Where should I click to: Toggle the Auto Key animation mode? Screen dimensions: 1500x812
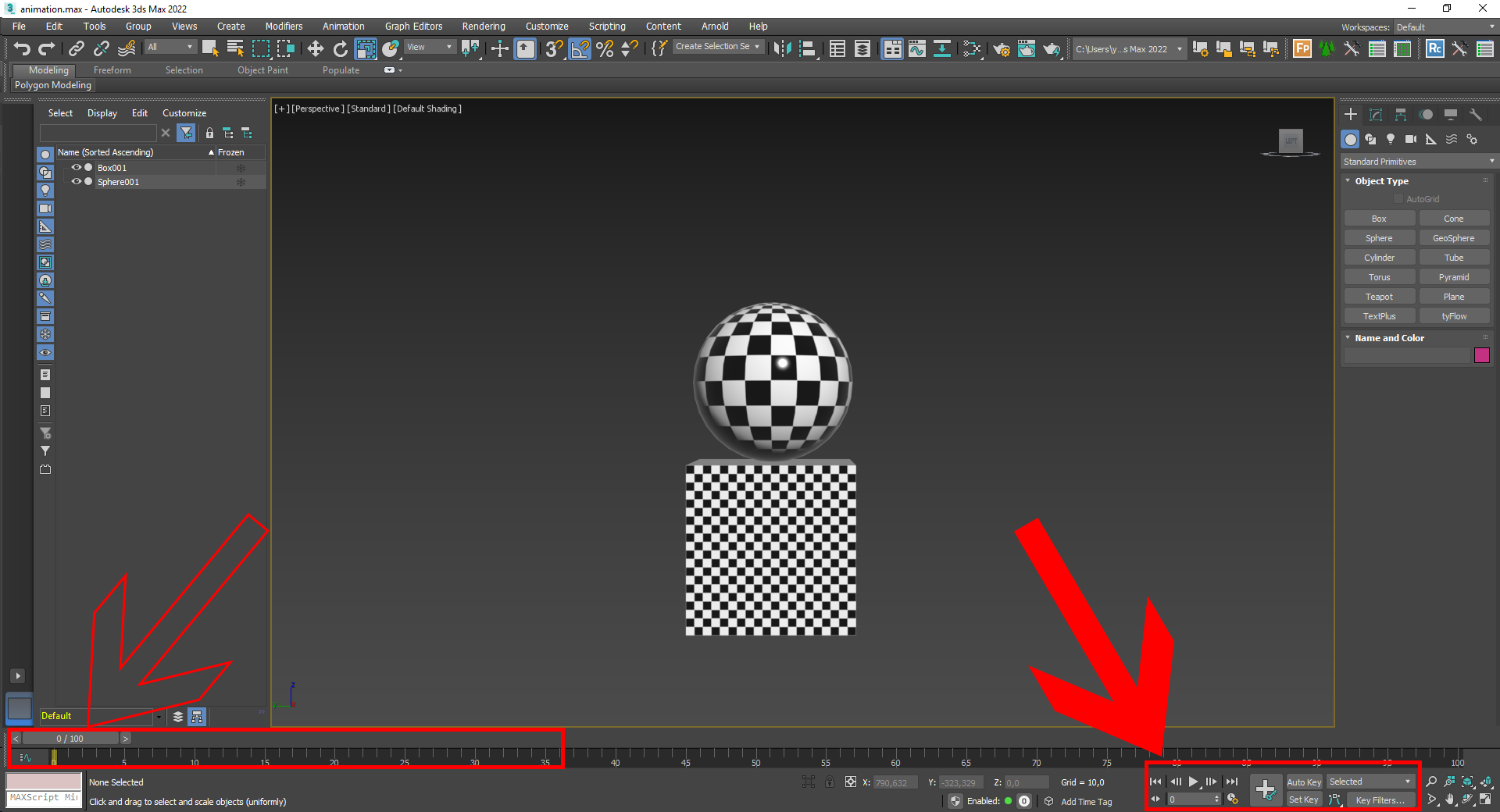1303,782
